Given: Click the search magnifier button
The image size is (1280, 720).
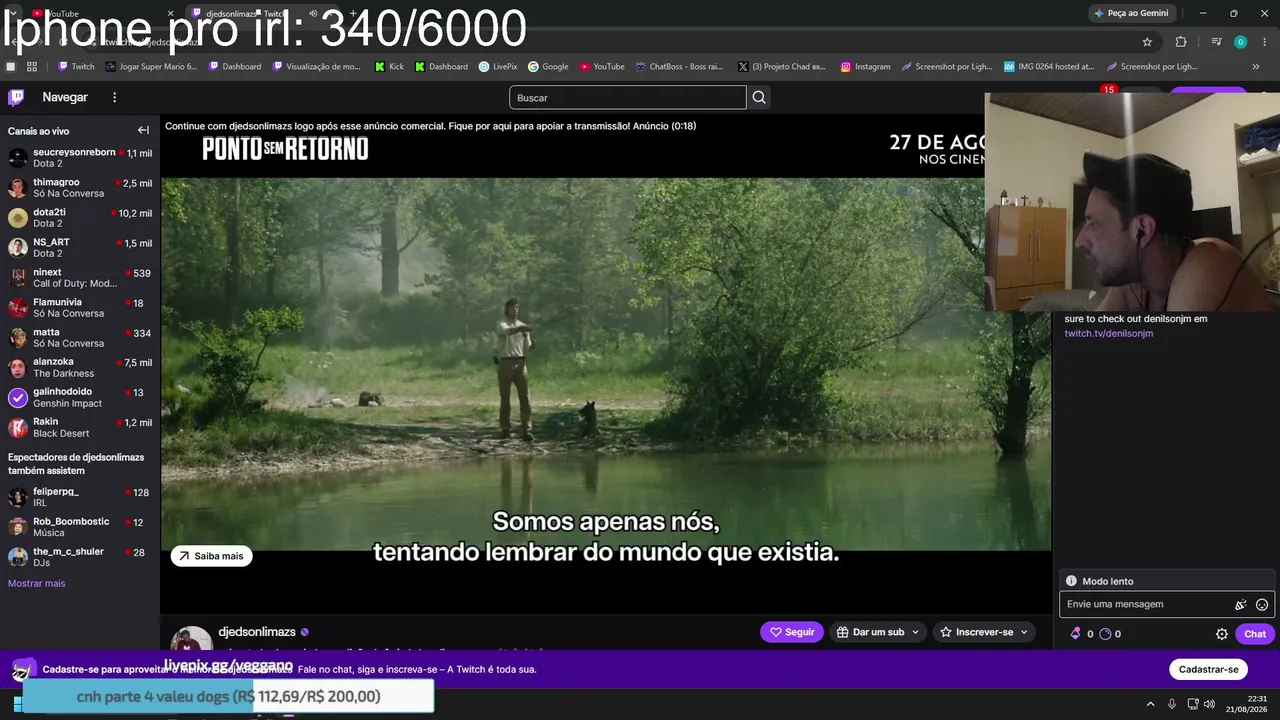Looking at the screenshot, I should [x=759, y=97].
